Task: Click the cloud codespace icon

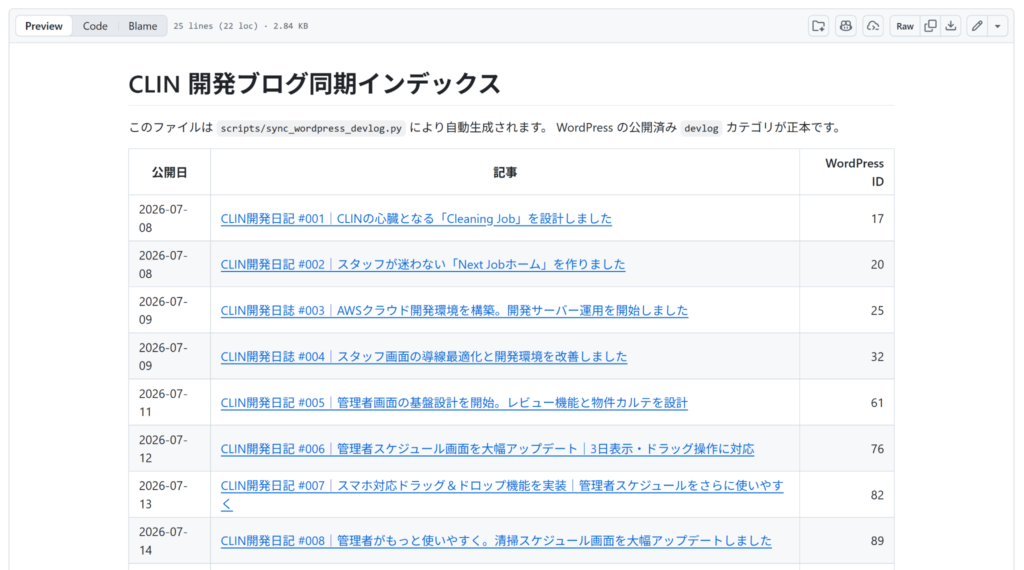Action: [x=873, y=26]
